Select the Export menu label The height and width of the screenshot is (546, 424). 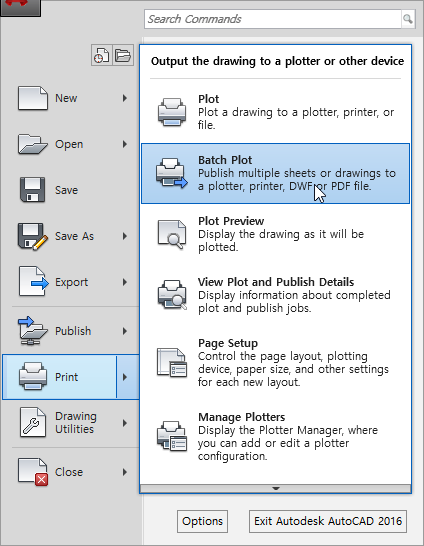point(71,282)
